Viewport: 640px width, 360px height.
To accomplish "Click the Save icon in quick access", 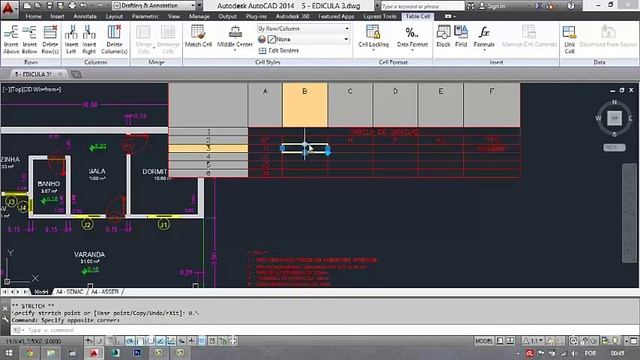I will tap(49, 6).
